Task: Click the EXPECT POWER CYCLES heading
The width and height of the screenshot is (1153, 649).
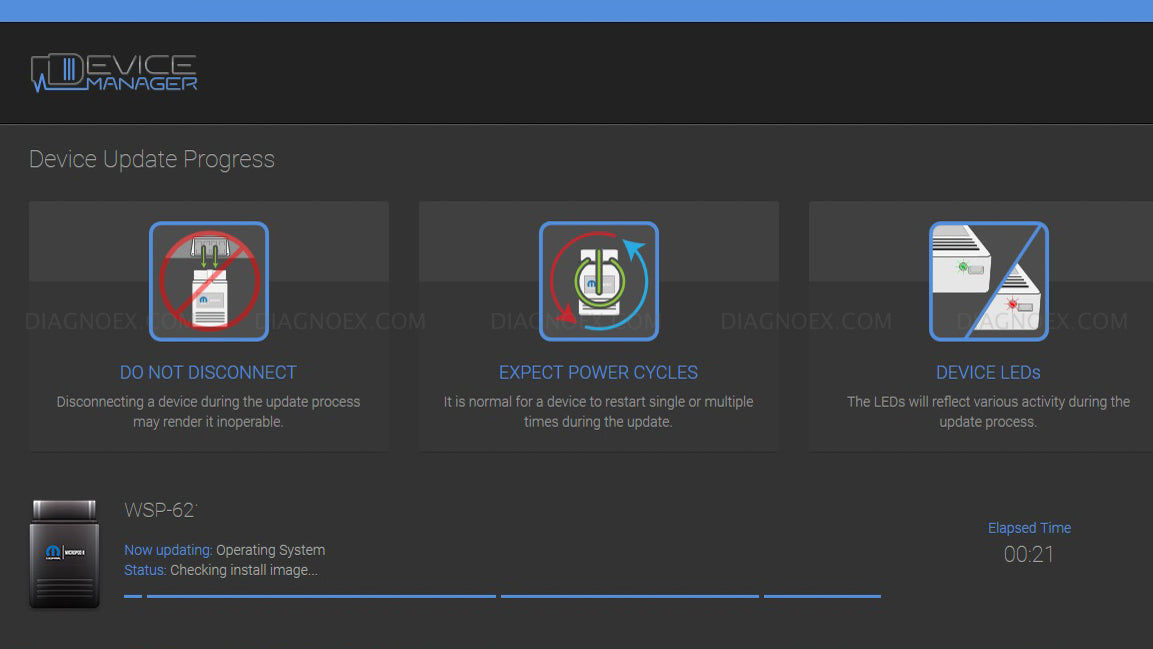Action: click(x=598, y=372)
